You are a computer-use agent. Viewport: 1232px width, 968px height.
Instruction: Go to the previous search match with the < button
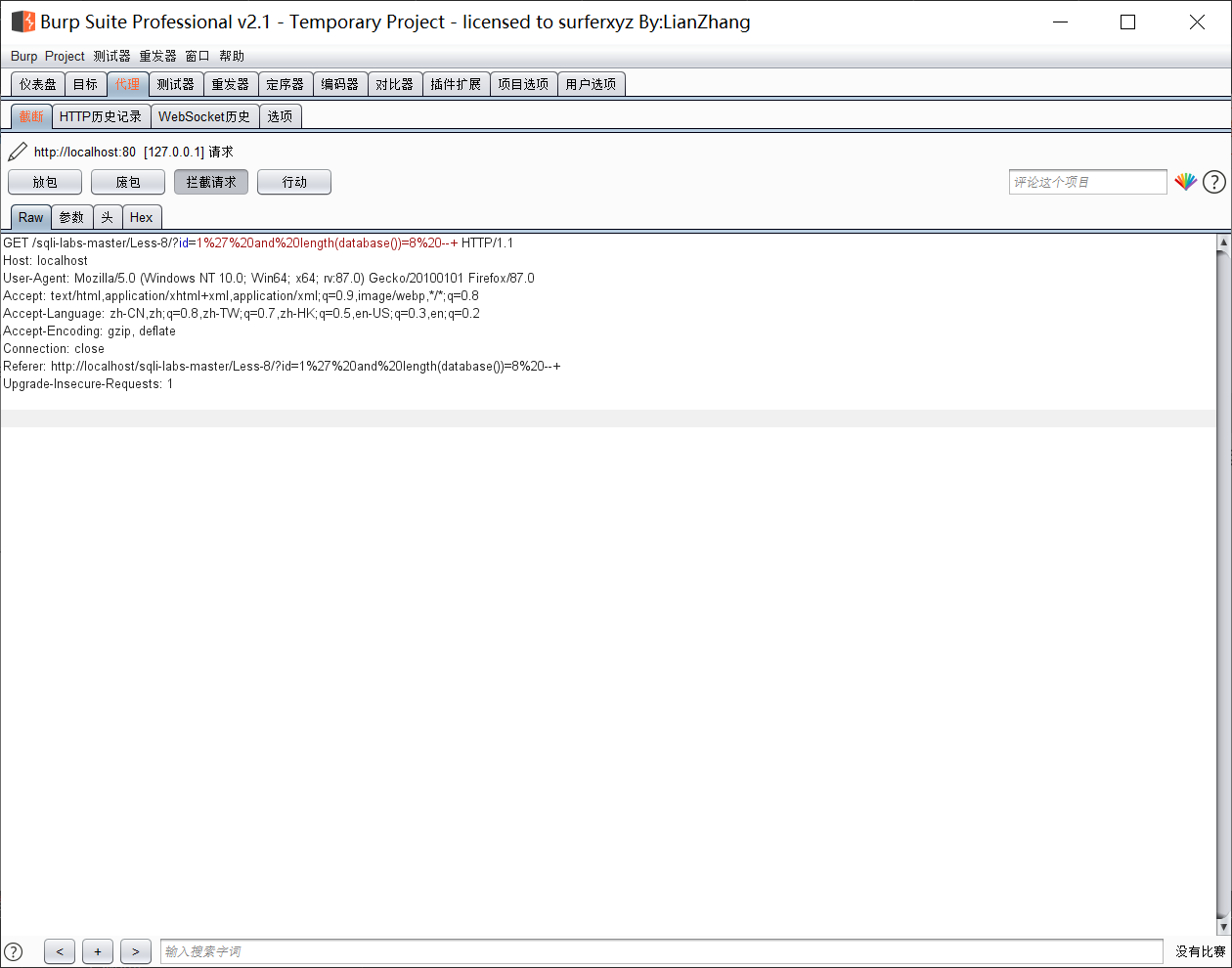(60, 951)
